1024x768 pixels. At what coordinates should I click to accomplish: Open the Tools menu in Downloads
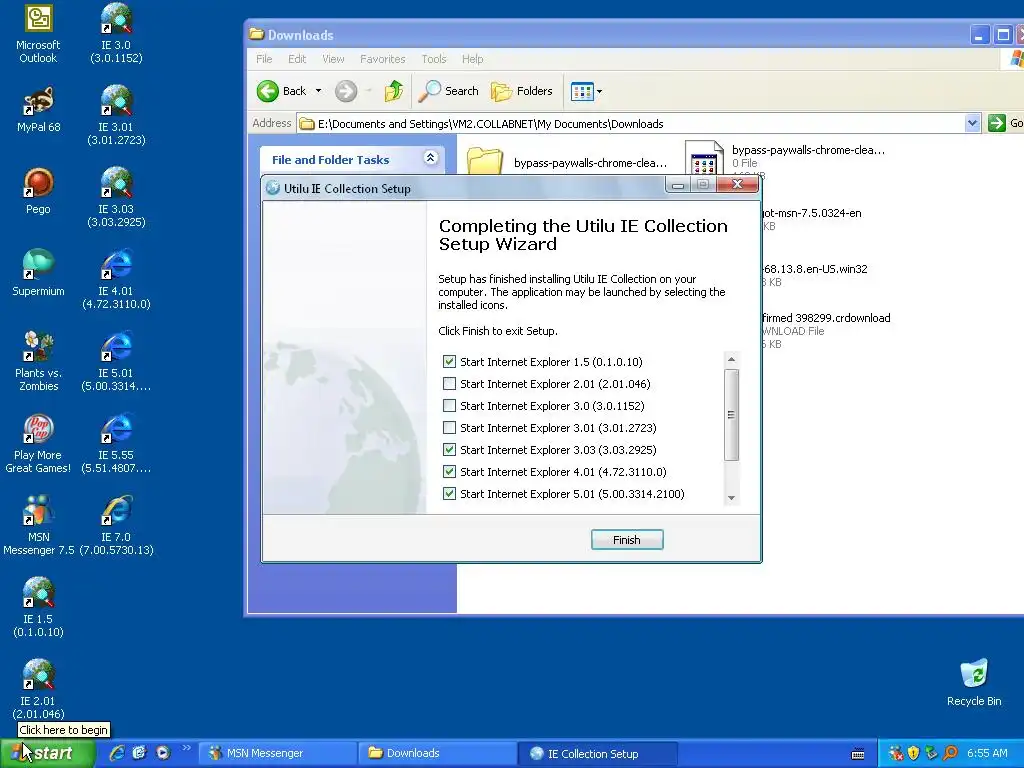point(434,59)
